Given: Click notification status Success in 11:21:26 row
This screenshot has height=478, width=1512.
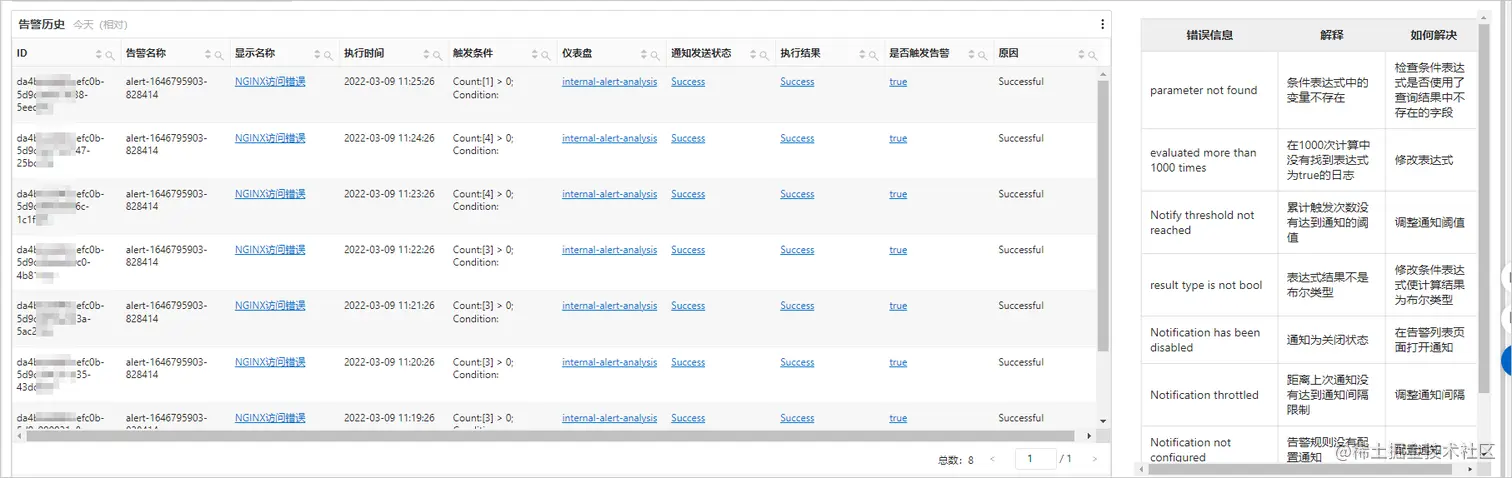Looking at the screenshot, I should pos(688,306).
